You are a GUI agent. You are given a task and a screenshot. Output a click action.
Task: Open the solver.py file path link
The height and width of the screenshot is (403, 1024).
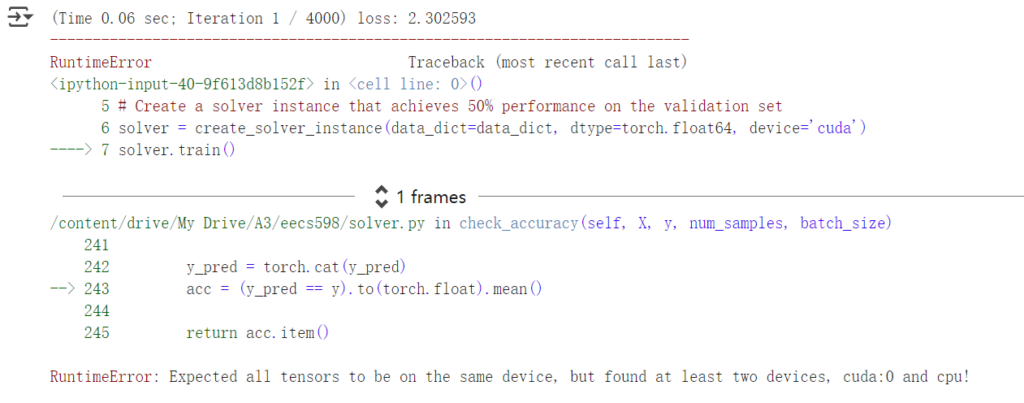pyautogui.click(x=240, y=223)
